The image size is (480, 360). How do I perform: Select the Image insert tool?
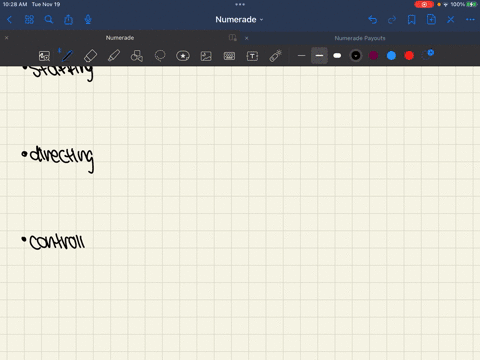click(206, 56)
